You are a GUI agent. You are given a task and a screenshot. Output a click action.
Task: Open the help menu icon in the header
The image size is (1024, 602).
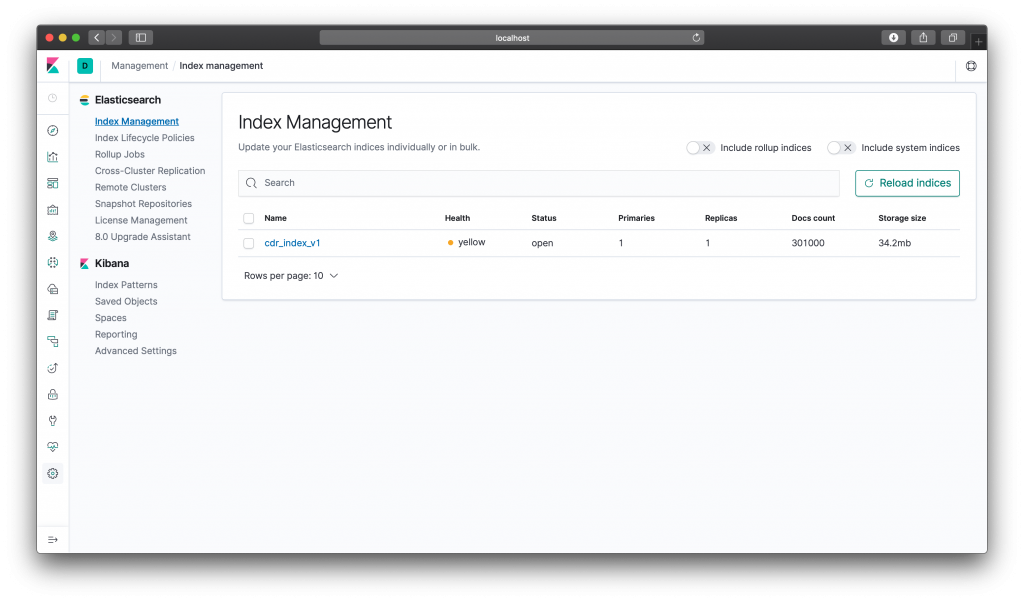[x=971, y=66]
